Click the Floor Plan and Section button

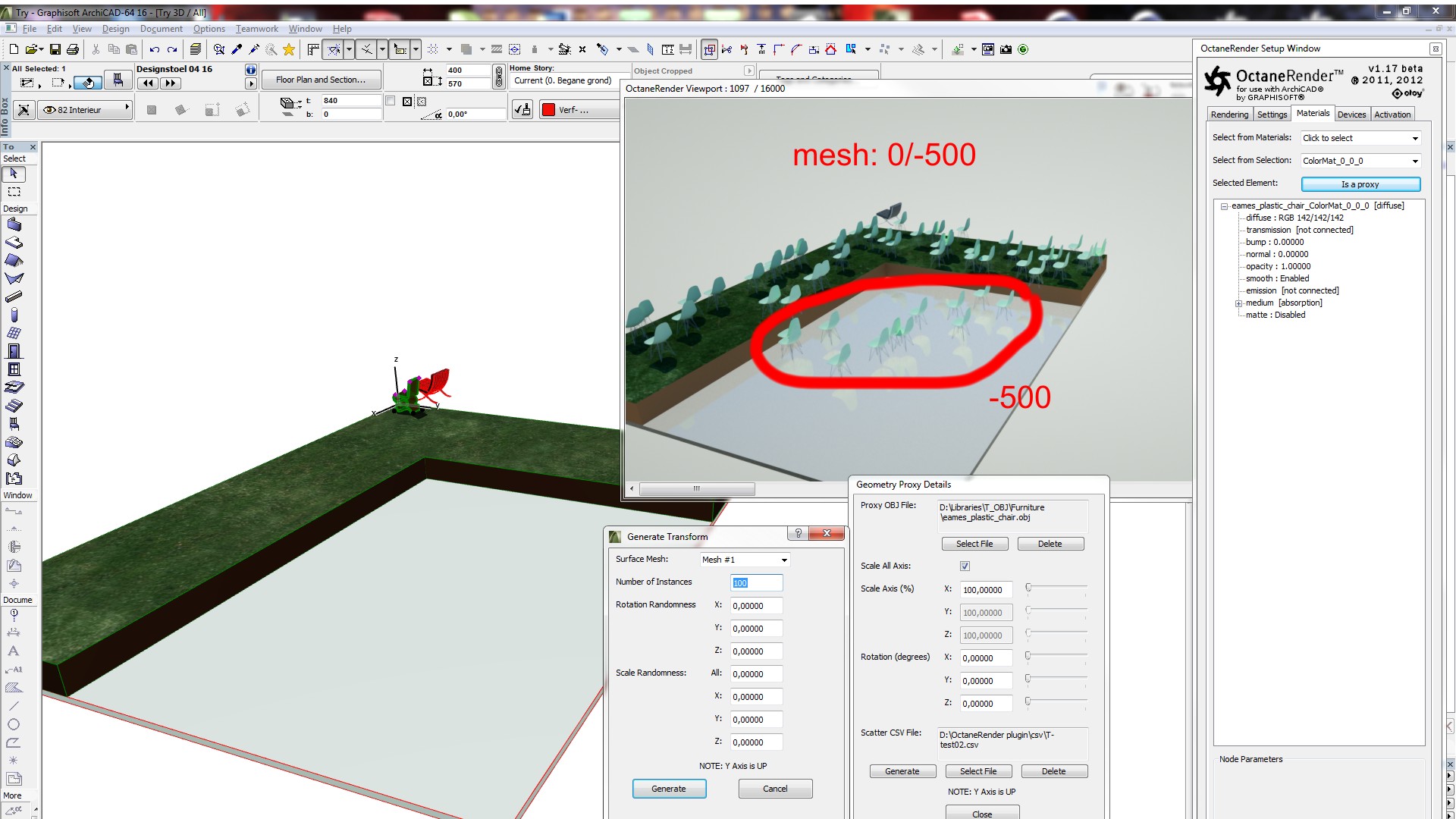[321, 80]
